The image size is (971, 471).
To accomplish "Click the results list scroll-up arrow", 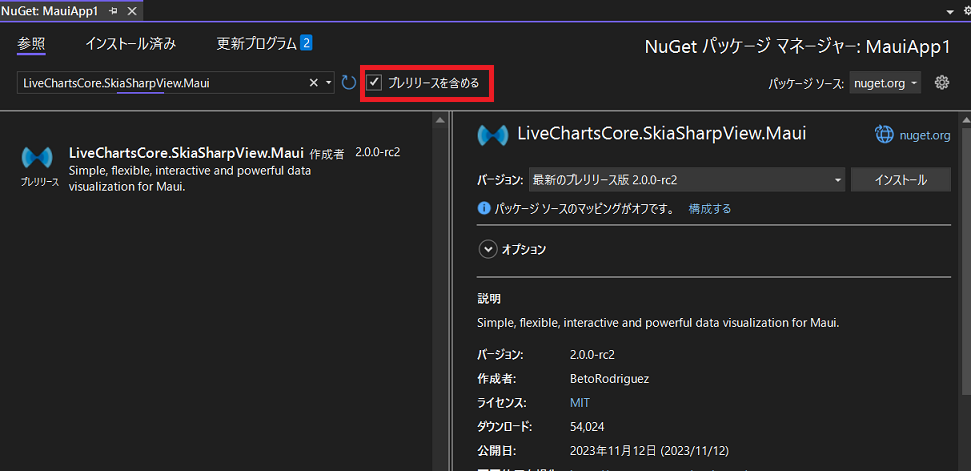I will (x=440, y=119).
